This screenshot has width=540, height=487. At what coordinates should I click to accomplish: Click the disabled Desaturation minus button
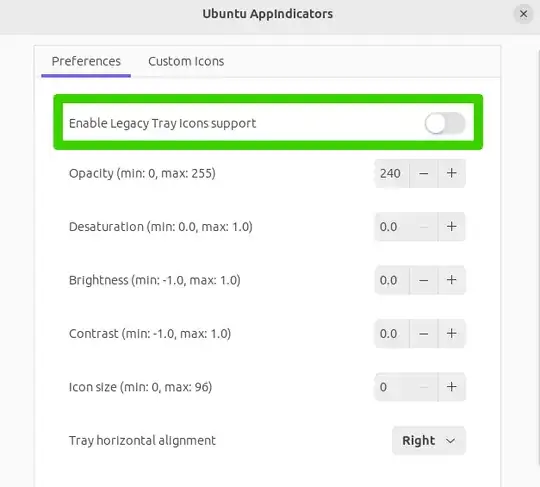point(424,227)
